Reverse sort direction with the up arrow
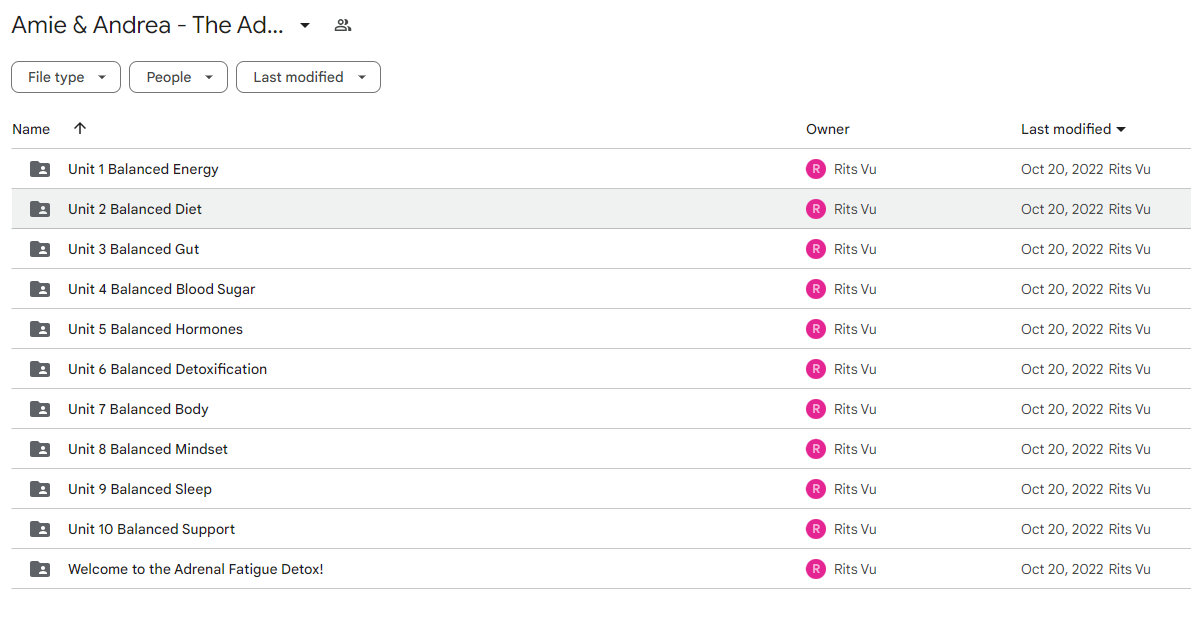1191x618 pixels. (x=80, y=128)
